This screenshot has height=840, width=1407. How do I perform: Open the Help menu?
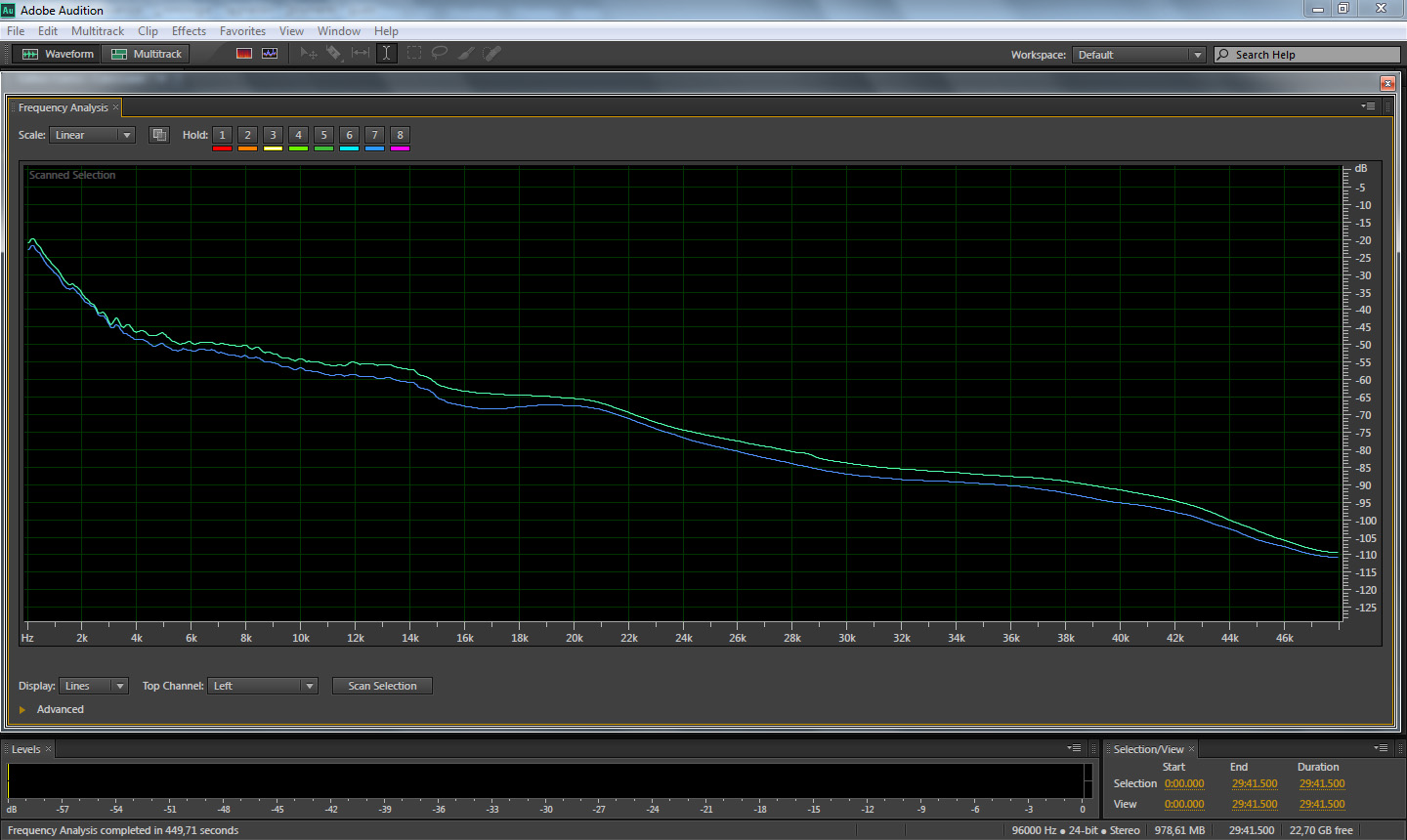pos(386,31)
